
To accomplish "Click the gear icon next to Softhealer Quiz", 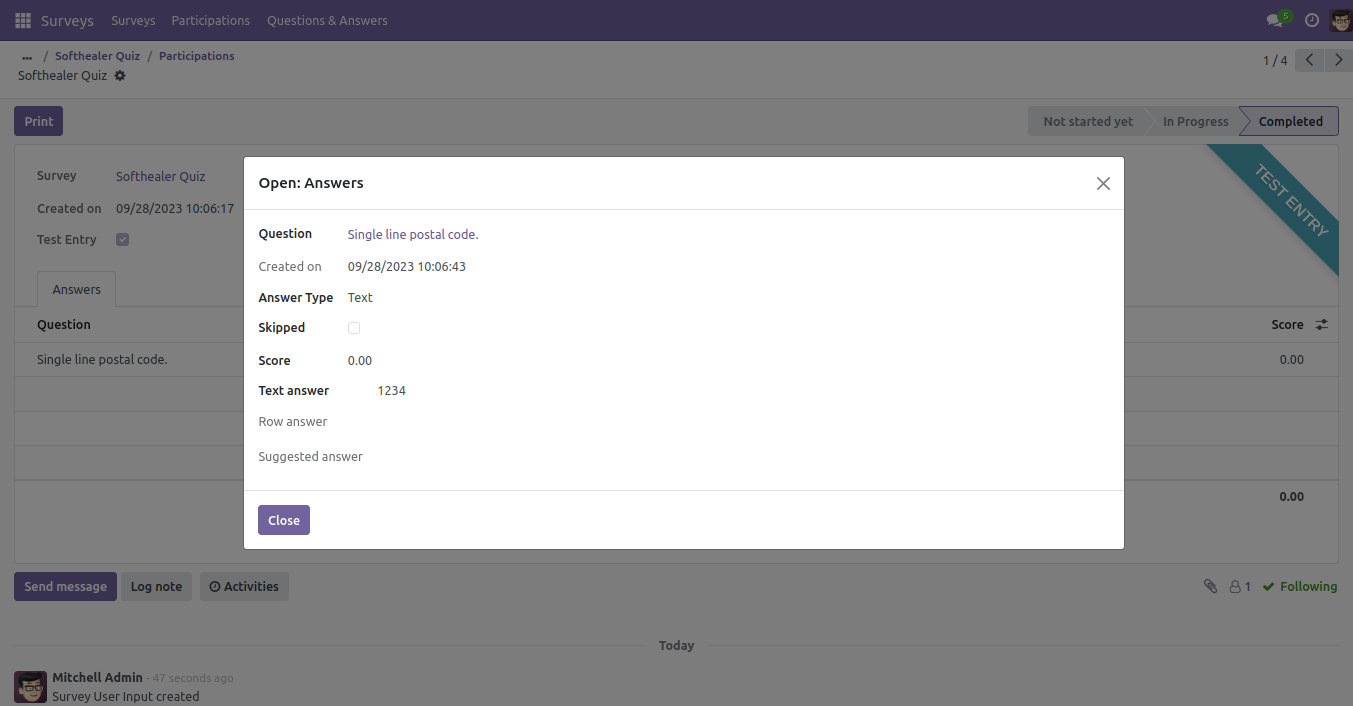I will click(120, 76).
